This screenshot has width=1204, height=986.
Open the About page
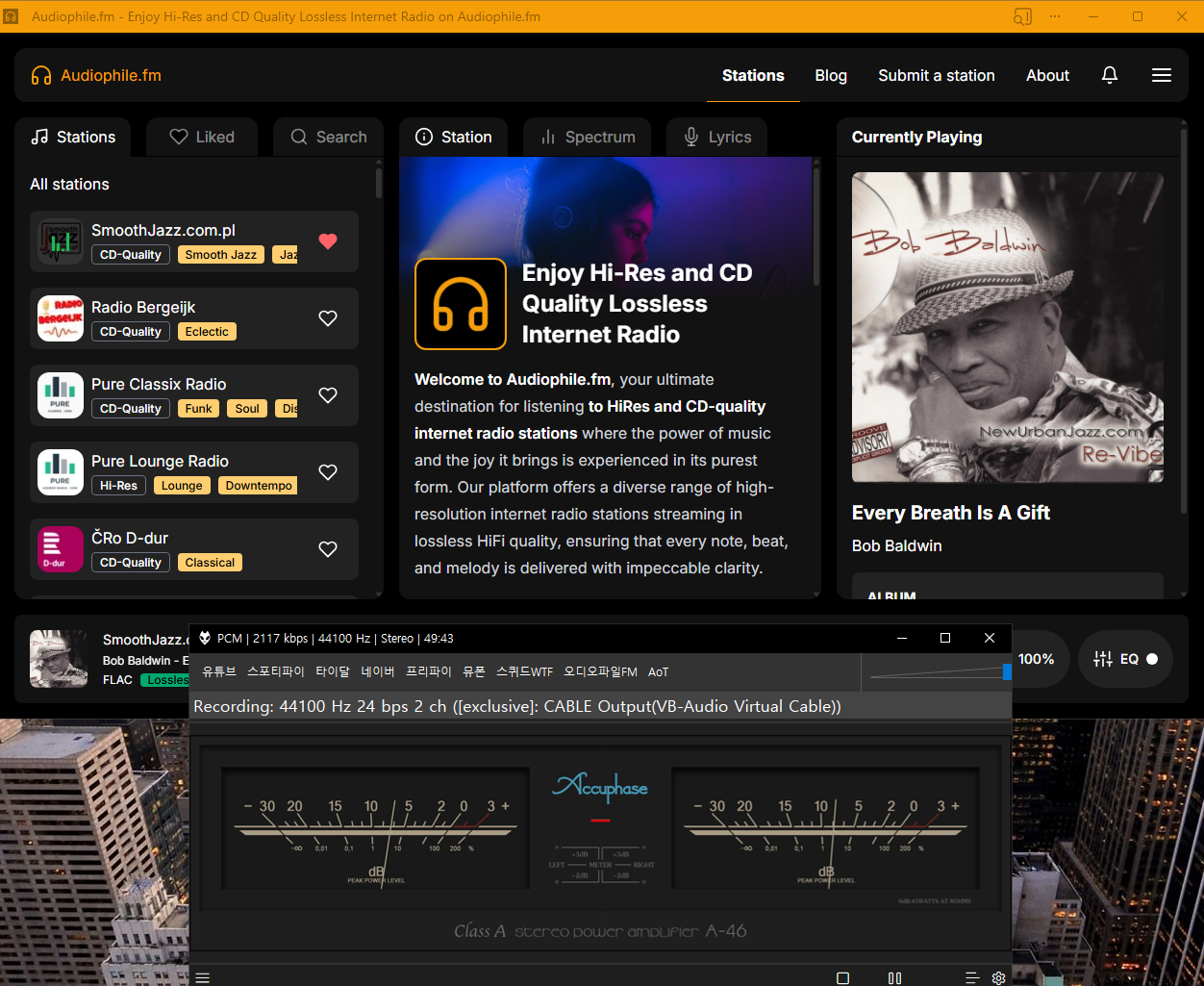pos(1047,75)
